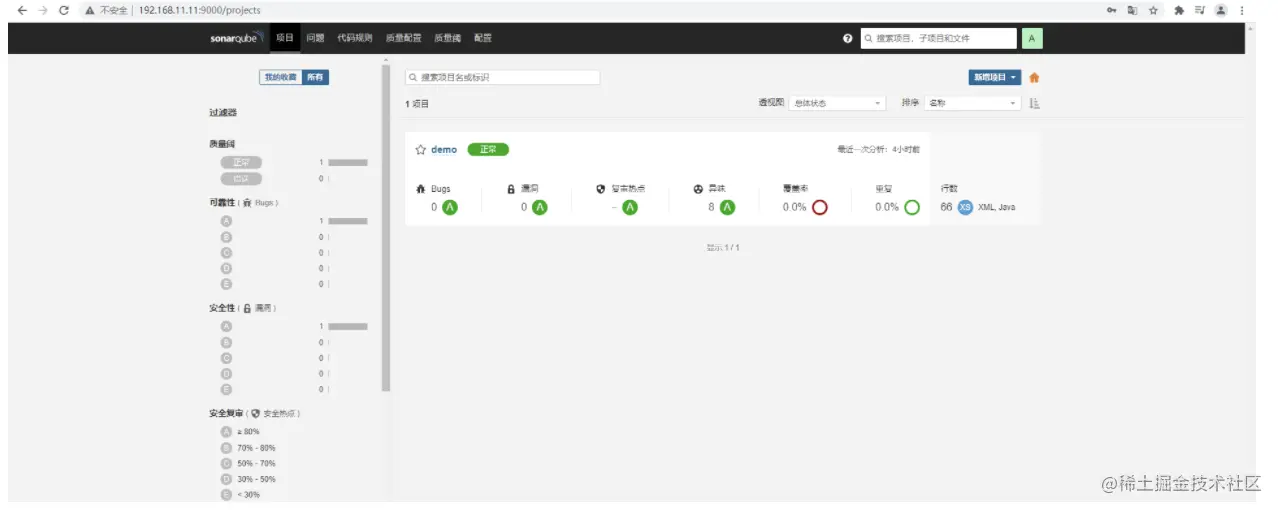Screen dimensions: 1278x510
Task: Click the '最近一次分析: 4小时前' text
Action: (879, 150)
